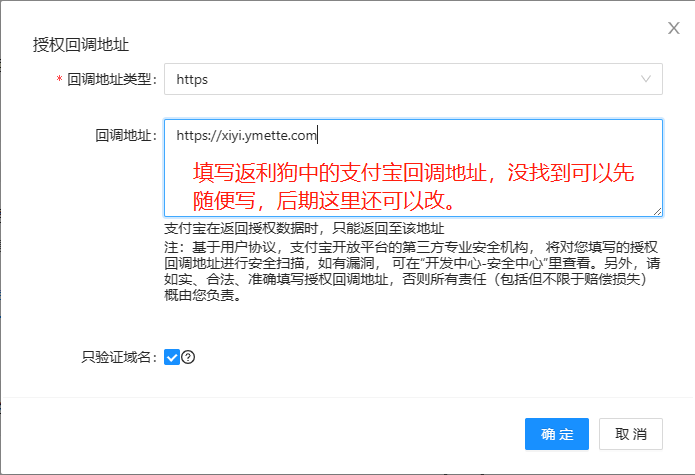Click the red asterisk required marker
The width and height of the screenshot is (695, 475).
click(x=59, y=80)
